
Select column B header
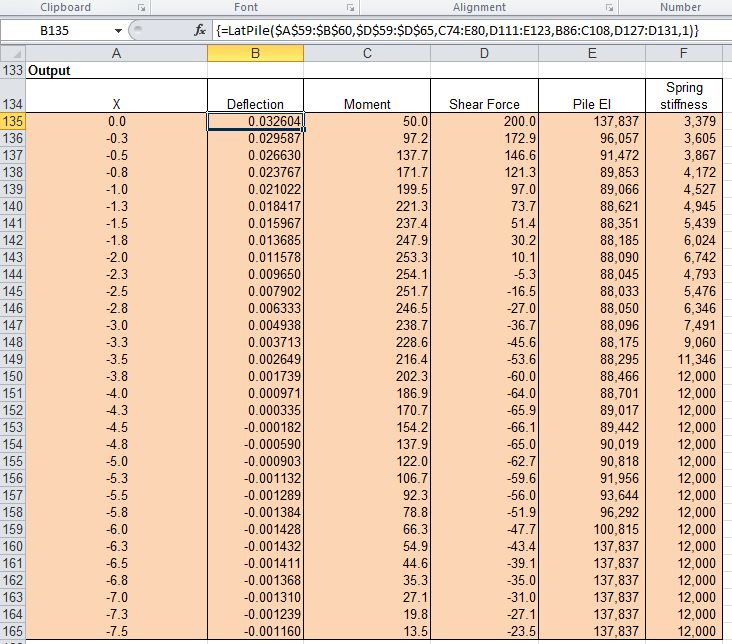255,54
